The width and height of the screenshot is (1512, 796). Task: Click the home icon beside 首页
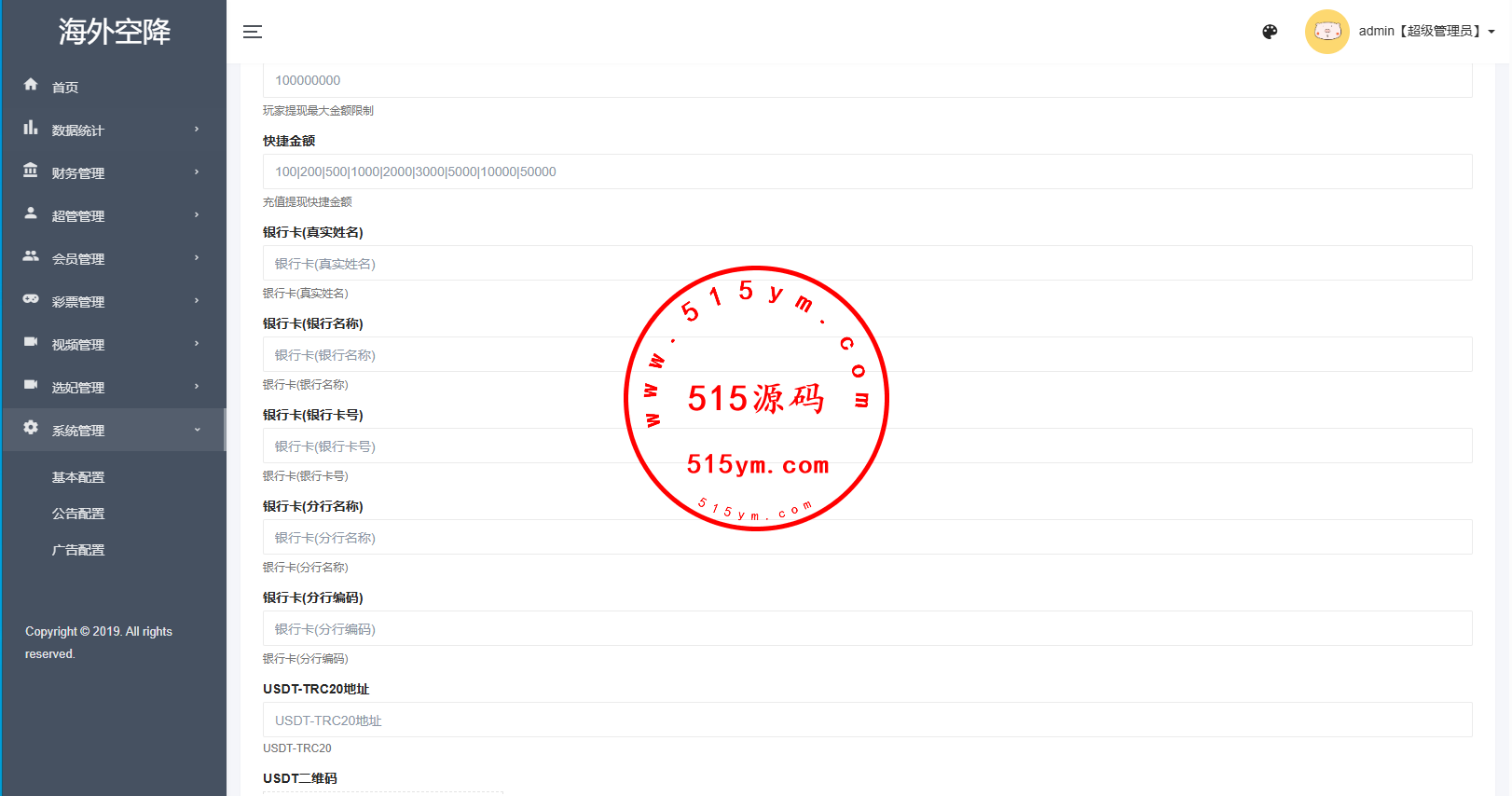pos(31,85)
